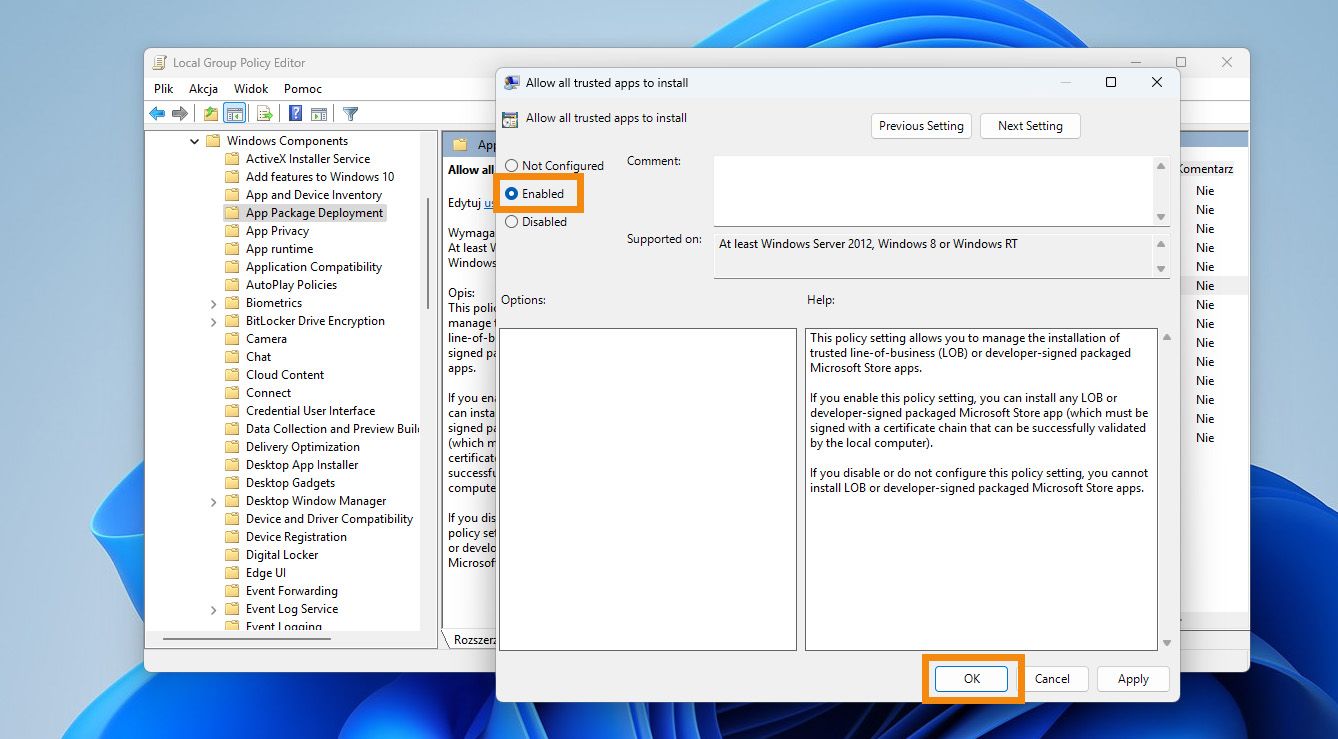1338x739 pixels.
Task: Select App and Device Inventory in tree
Action: (314, 195)
